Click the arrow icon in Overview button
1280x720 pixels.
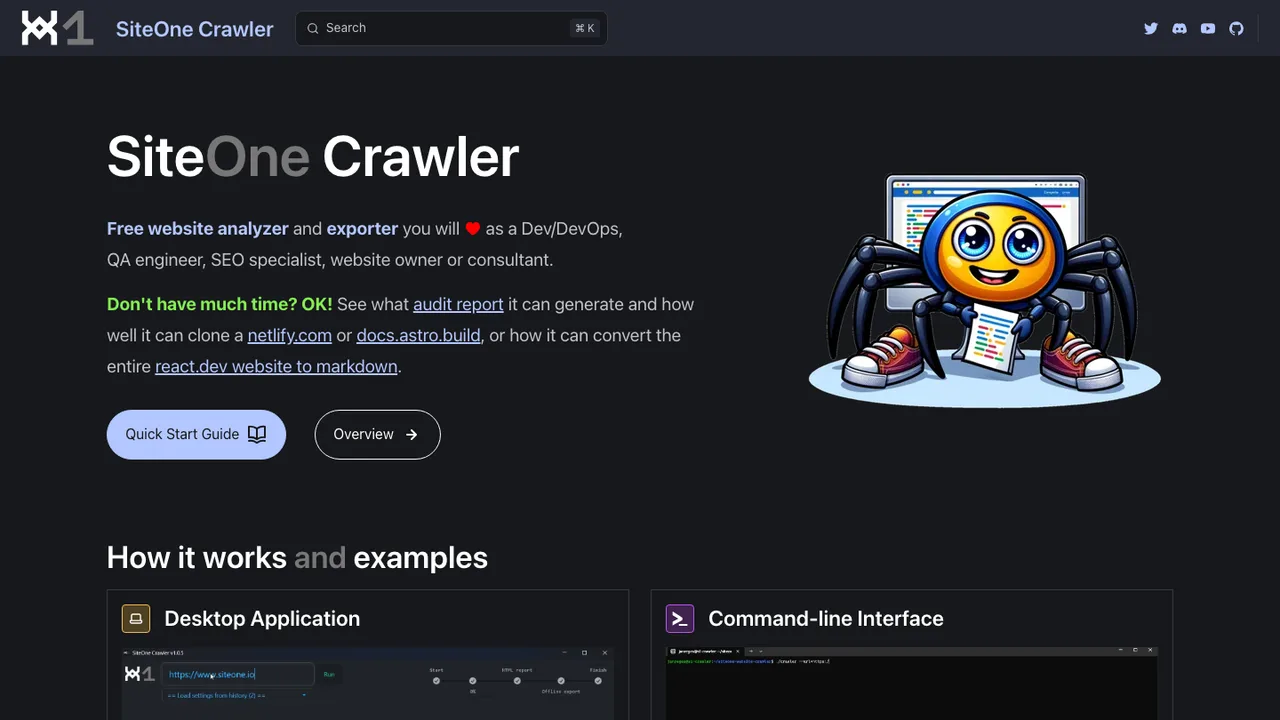412,434
